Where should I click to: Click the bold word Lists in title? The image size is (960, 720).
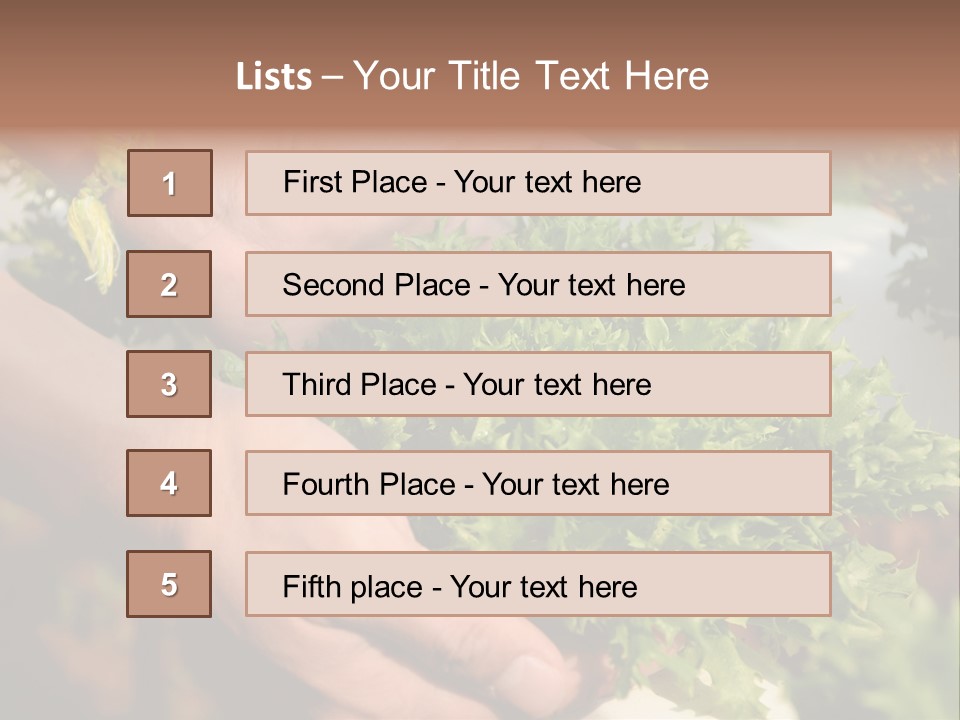pos(273,76)
